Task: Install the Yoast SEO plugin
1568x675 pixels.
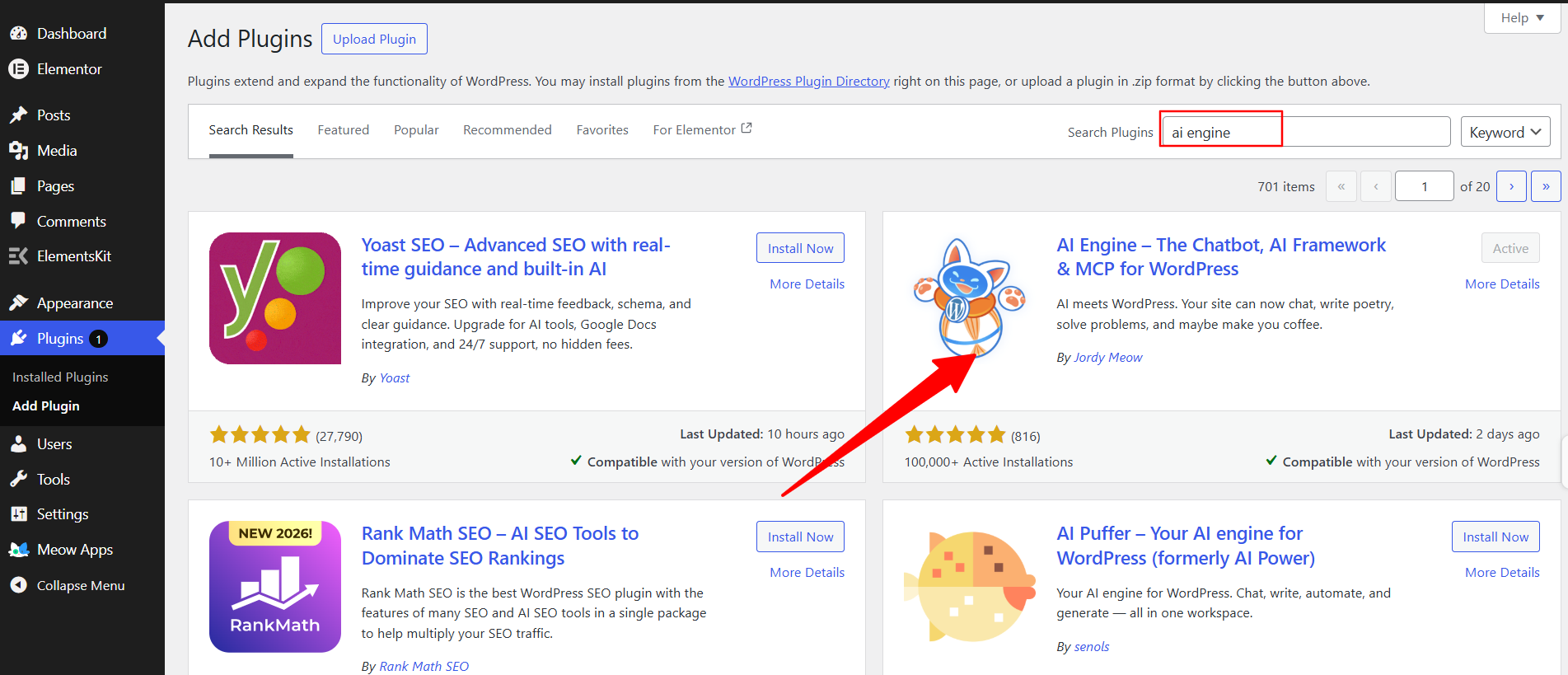Action: (x=800, y=248)
